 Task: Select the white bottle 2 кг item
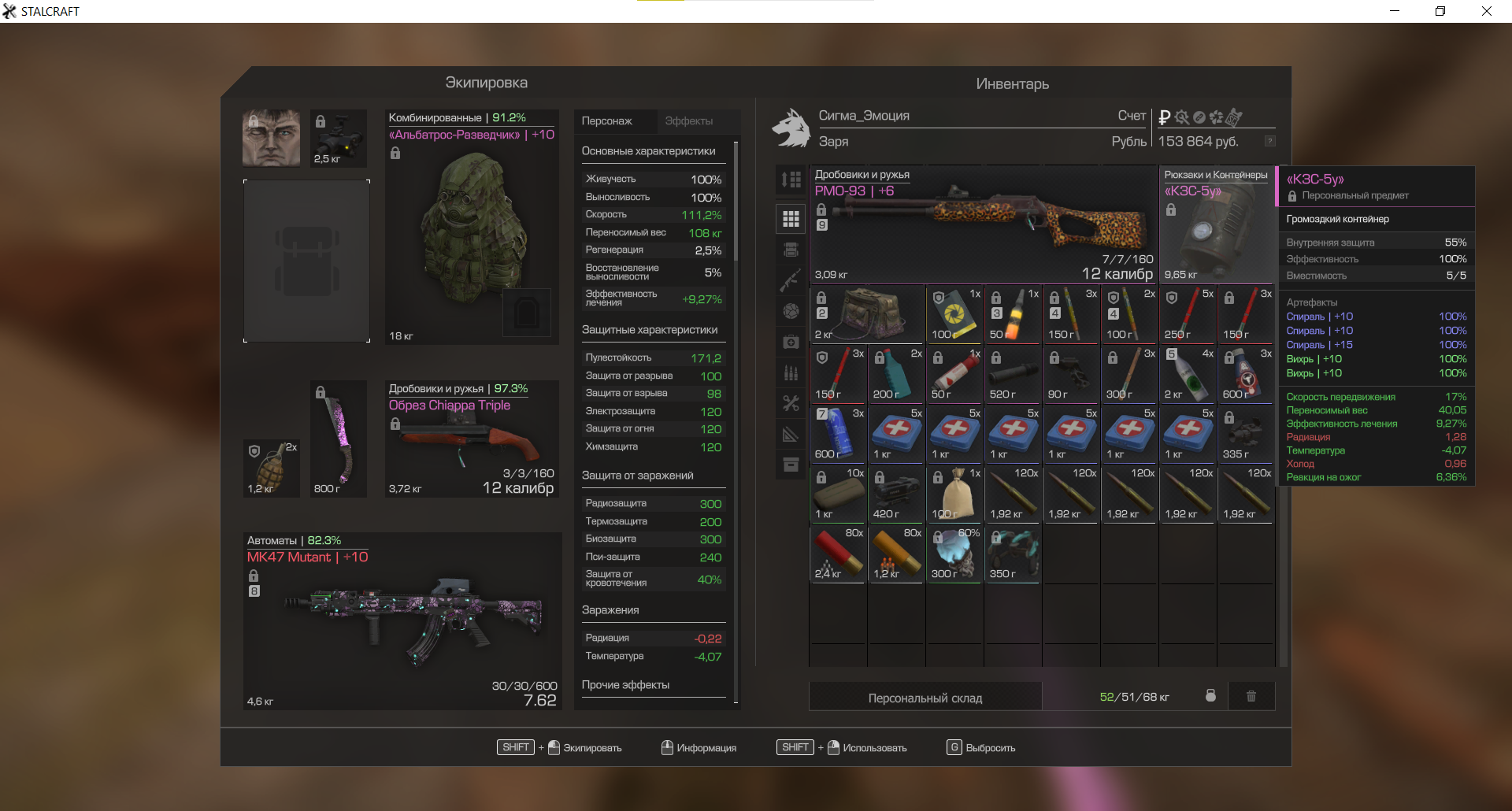coord(1188,374)
